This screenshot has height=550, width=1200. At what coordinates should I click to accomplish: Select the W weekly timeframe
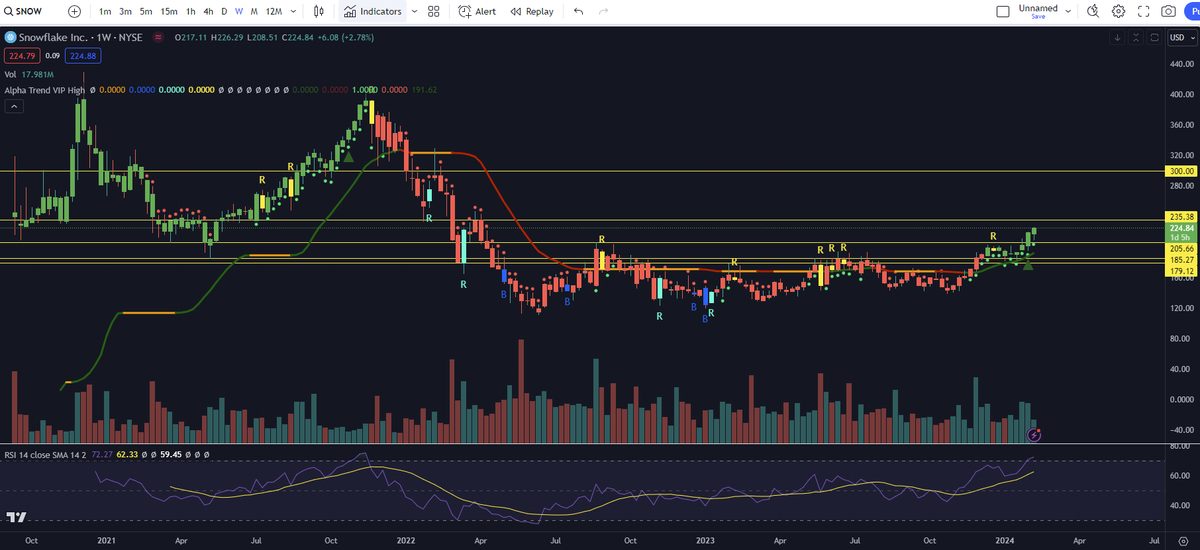point(239,11)
